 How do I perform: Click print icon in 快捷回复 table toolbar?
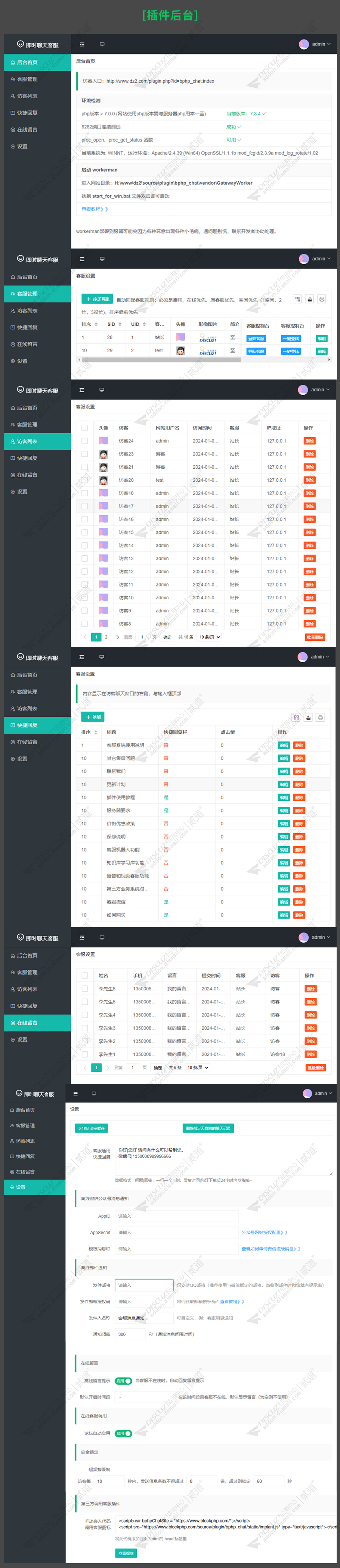321,717
